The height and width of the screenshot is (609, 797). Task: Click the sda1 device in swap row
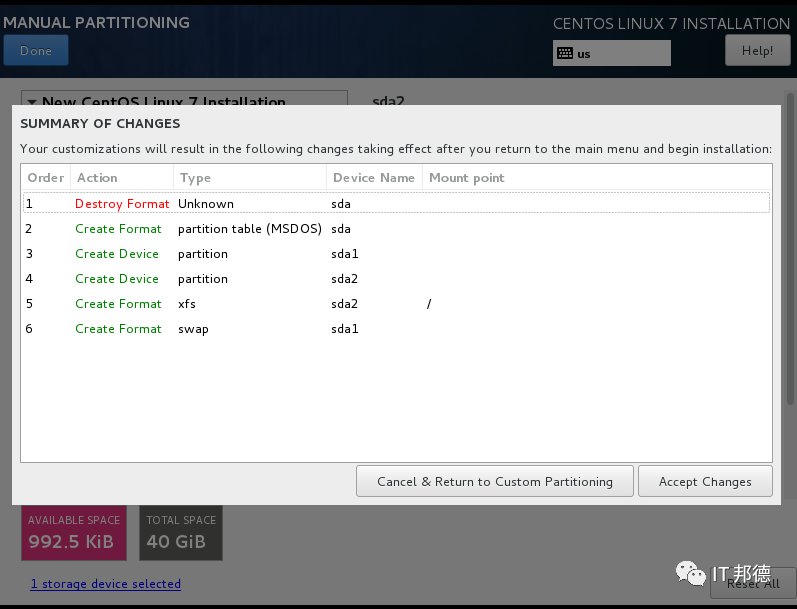pos(345,328)
